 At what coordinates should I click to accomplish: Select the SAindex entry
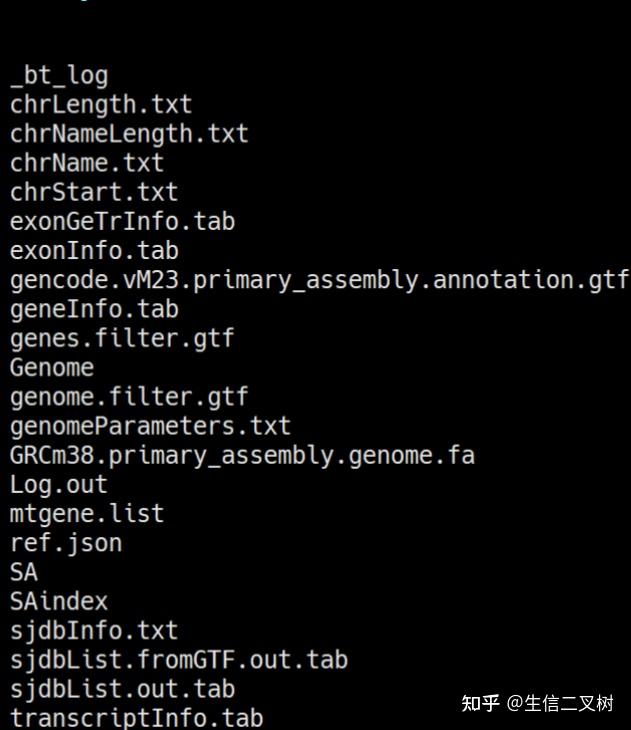[x=59, y=601]
